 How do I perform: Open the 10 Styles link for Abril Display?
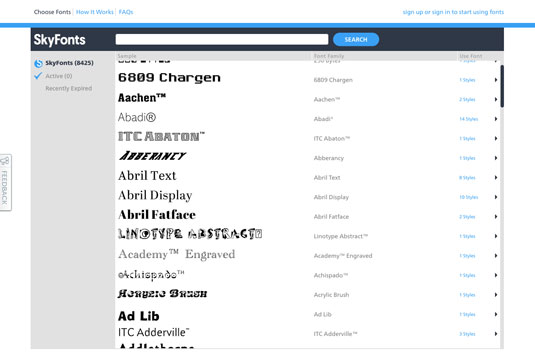(468, 197)
